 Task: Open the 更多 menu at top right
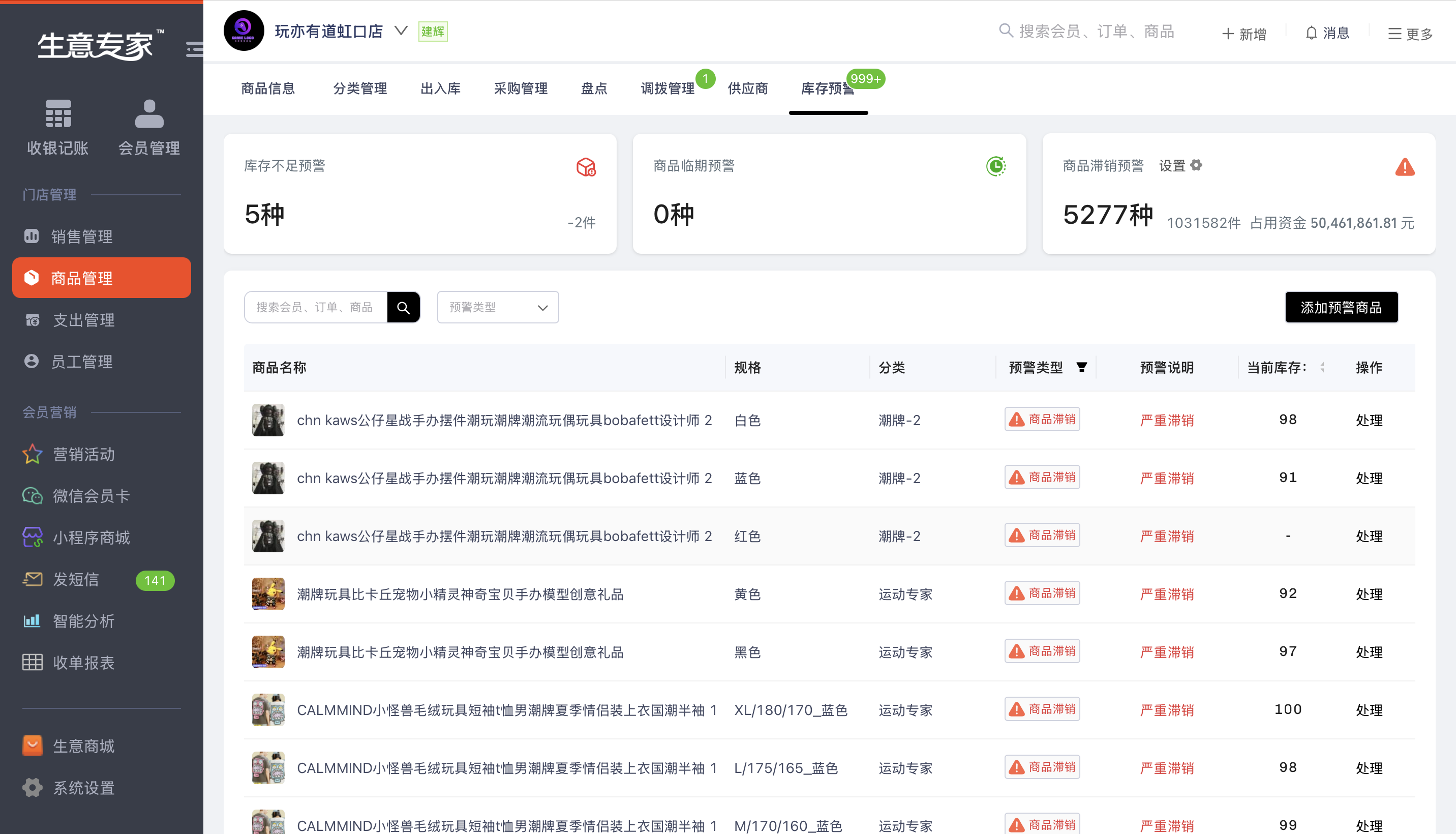1410,33
